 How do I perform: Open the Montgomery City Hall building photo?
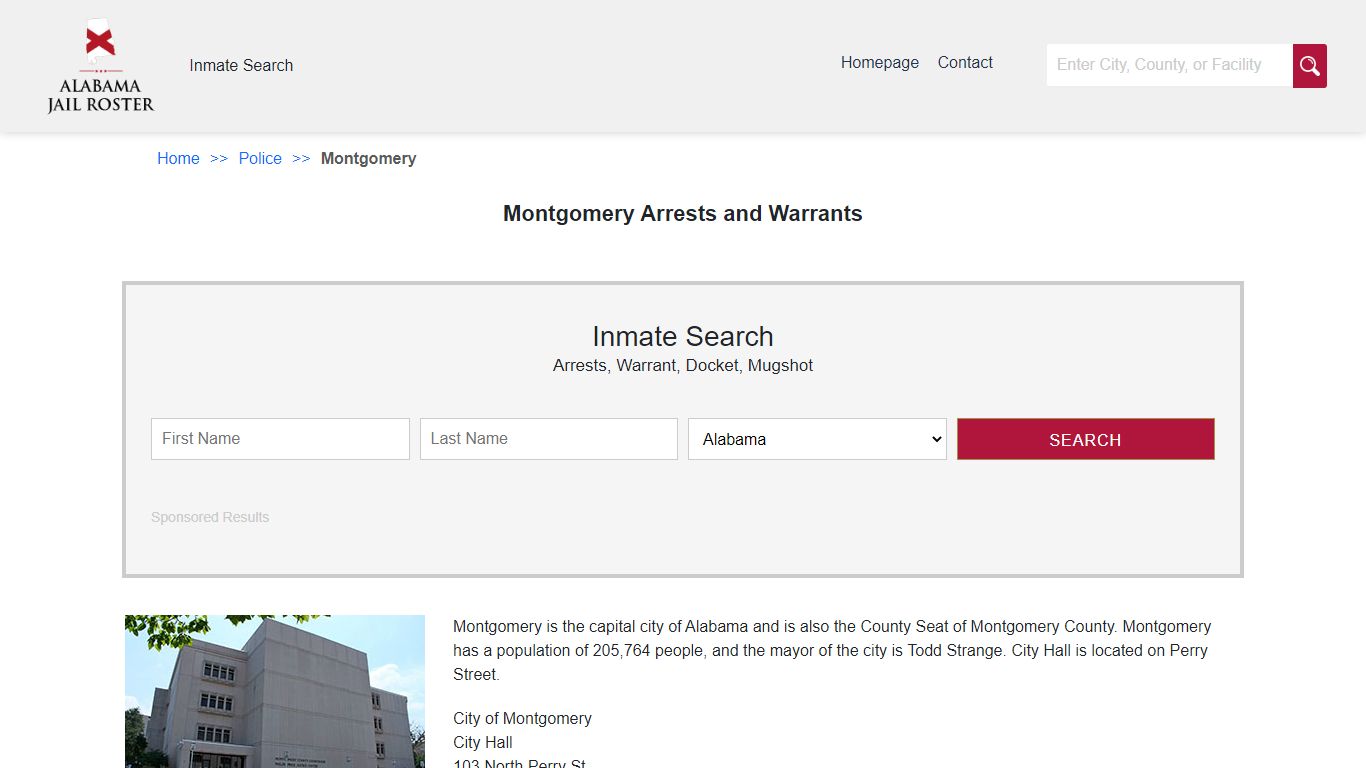(275, 691)
